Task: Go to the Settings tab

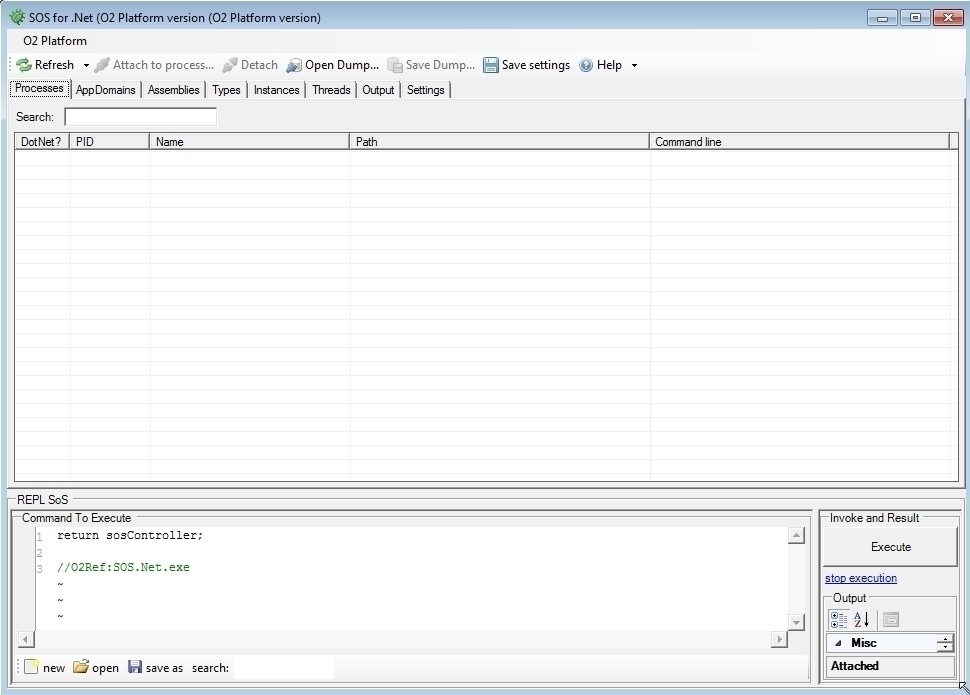Action: click(x=425, y=90)
